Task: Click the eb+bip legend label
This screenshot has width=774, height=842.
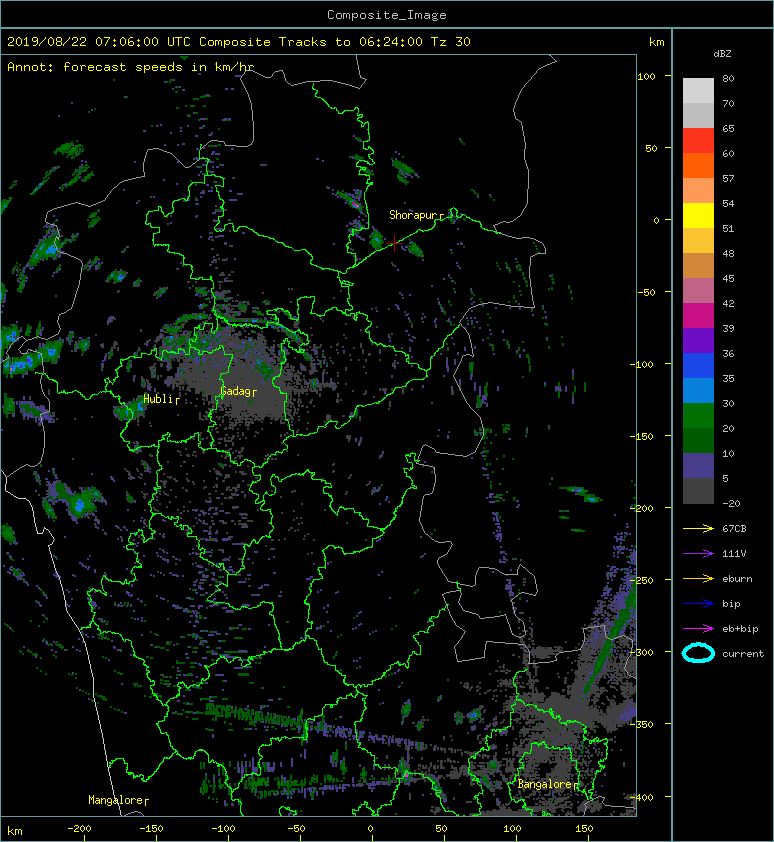Action: tap(740, 628)
